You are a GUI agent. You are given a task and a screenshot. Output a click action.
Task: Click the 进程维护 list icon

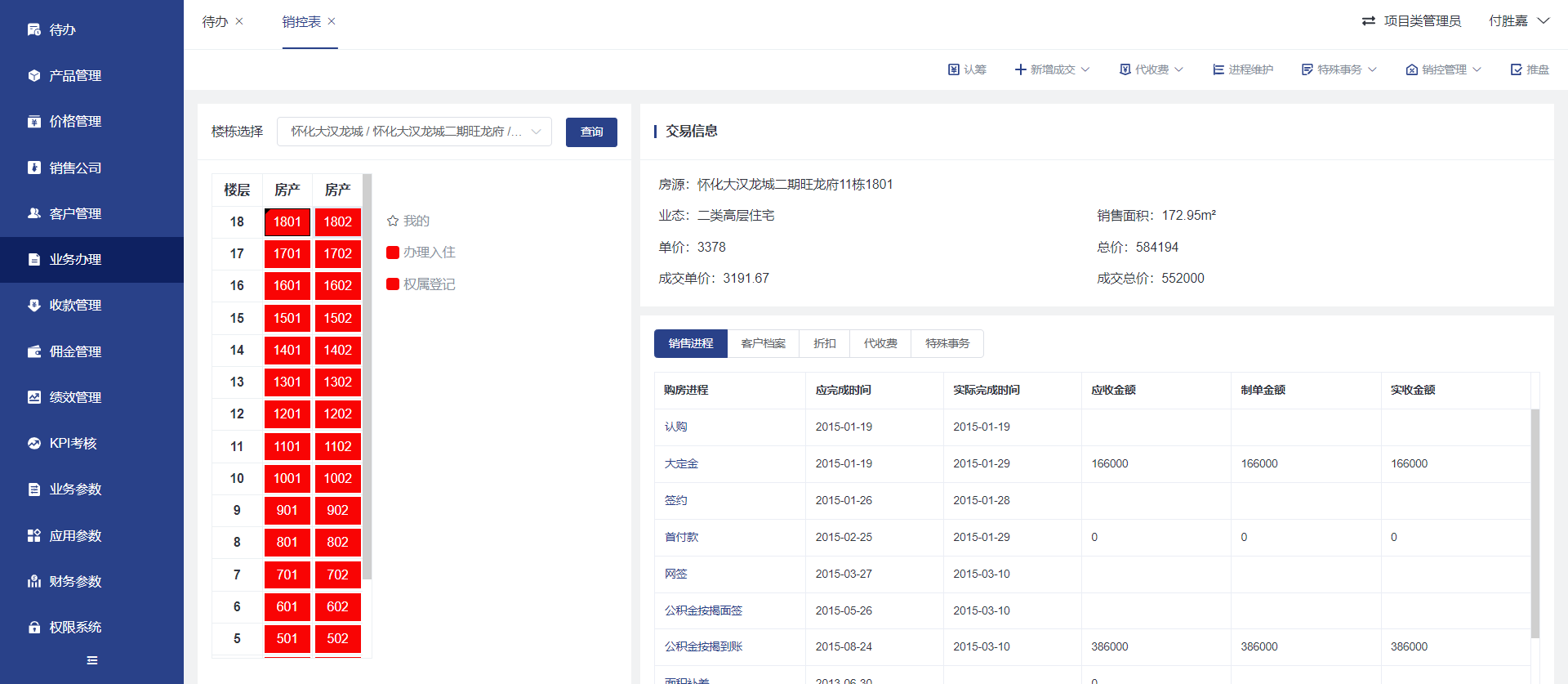(1218, 69)
